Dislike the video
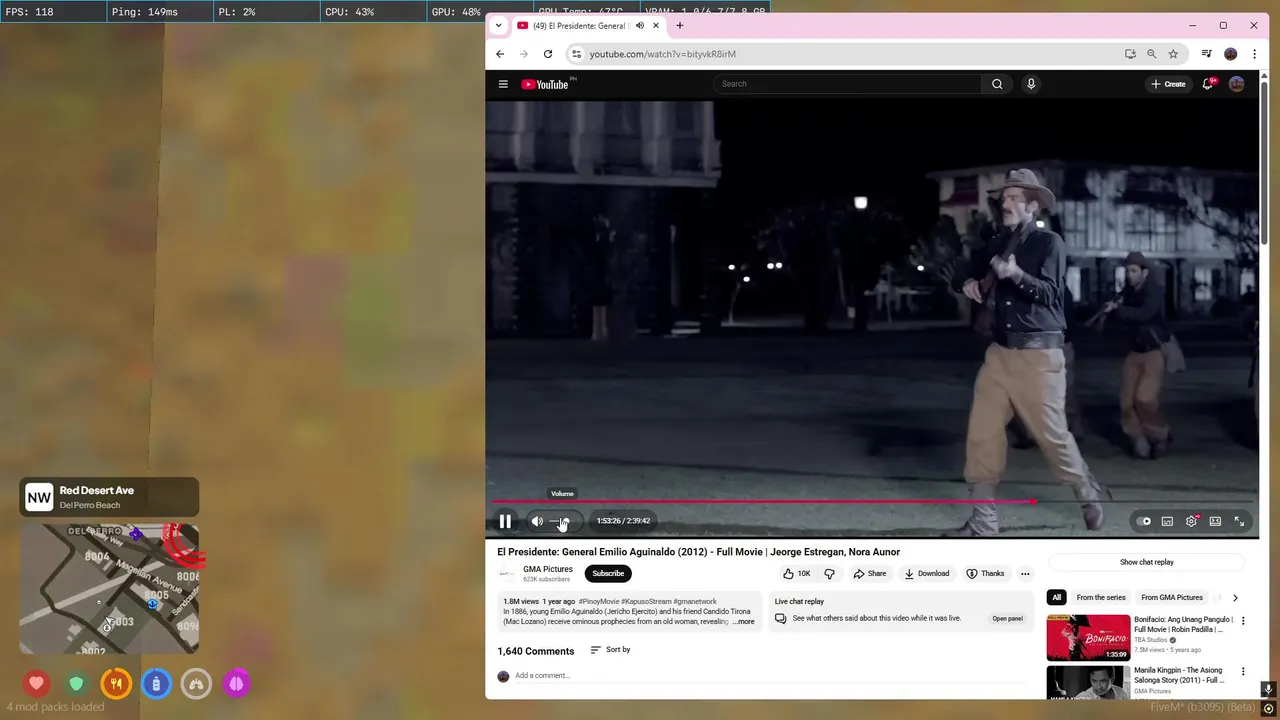Viewport: 1280px width, 720px height. (x=829, y=574)
